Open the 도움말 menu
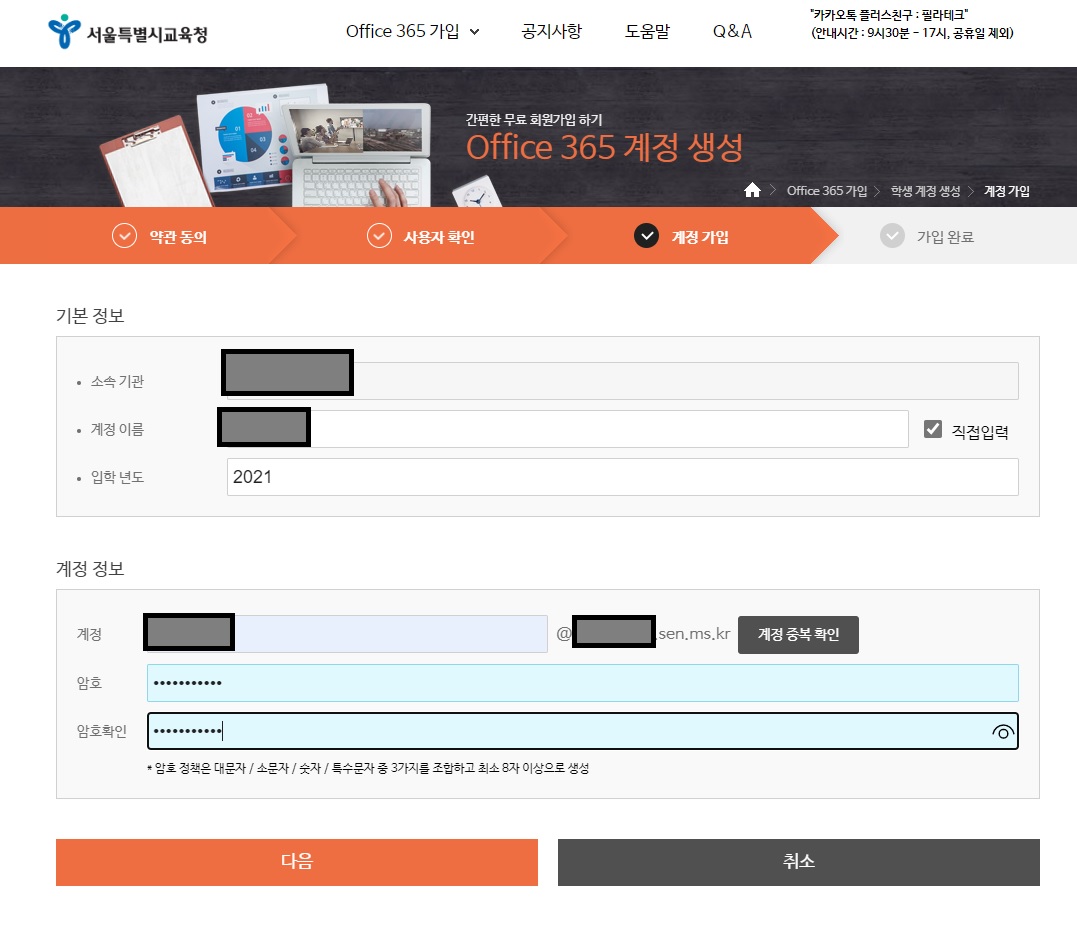The width and height of the screenshot is (1077, 925). pos(647,32)
